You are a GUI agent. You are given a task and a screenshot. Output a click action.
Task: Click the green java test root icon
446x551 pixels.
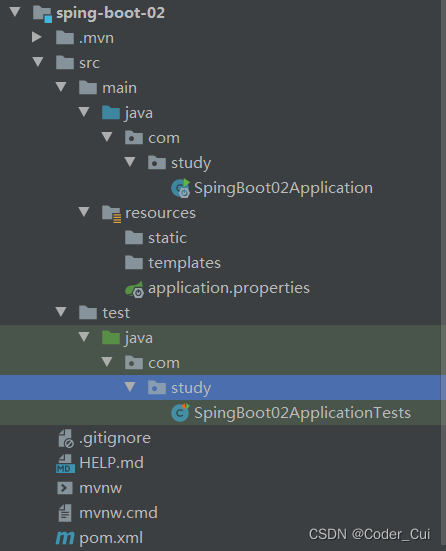(111, 337)
